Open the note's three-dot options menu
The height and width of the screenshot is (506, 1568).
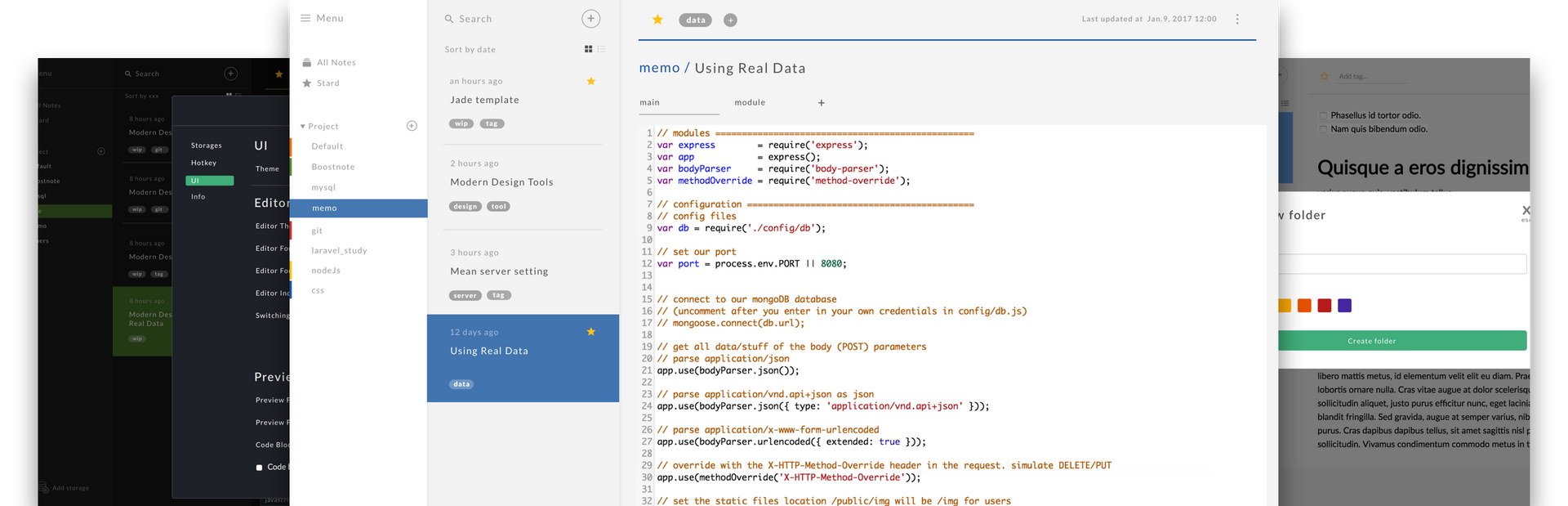click(1237, 19)
